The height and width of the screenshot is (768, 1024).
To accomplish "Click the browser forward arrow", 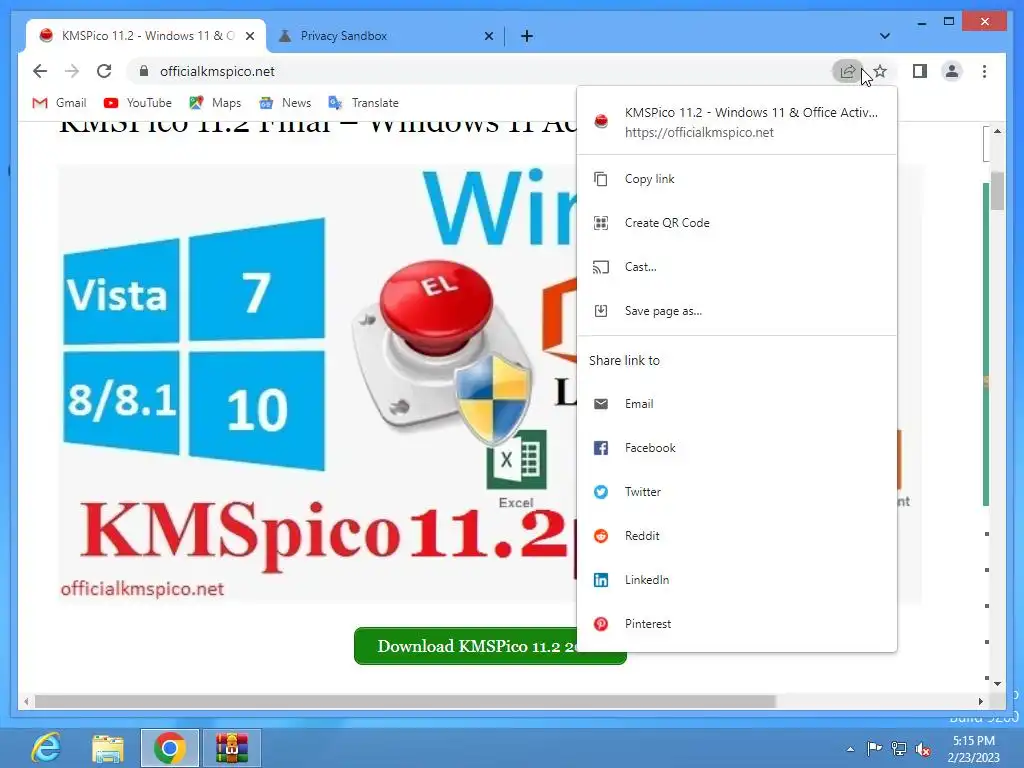I will coord(72,71).
